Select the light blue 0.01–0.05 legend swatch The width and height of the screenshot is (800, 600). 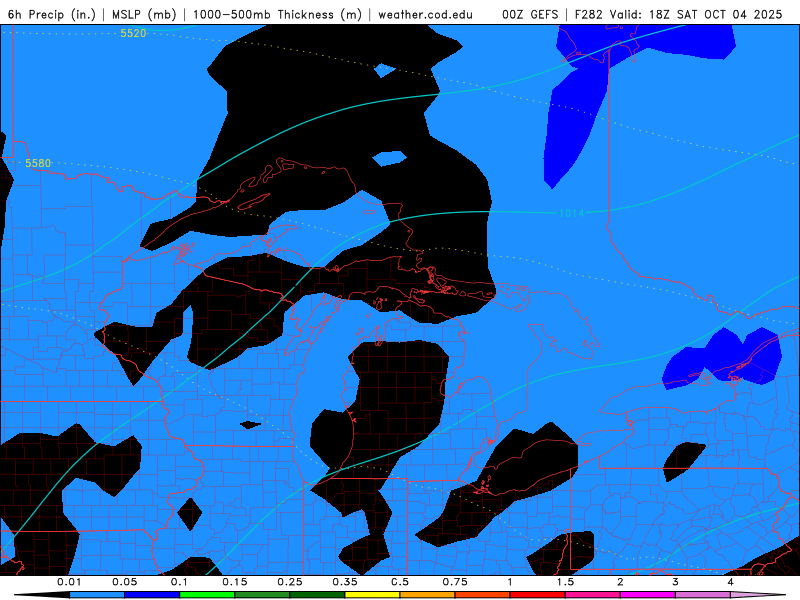click(97, 595)
